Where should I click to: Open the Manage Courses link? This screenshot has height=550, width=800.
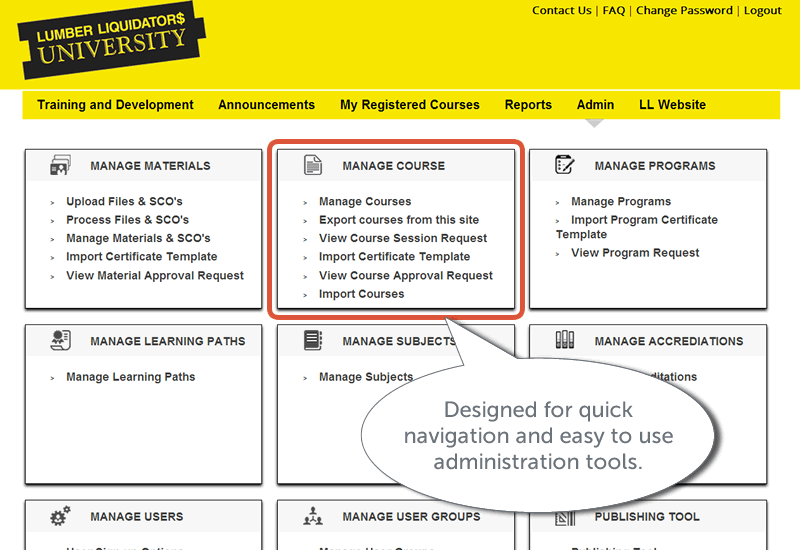pos(365,201)
